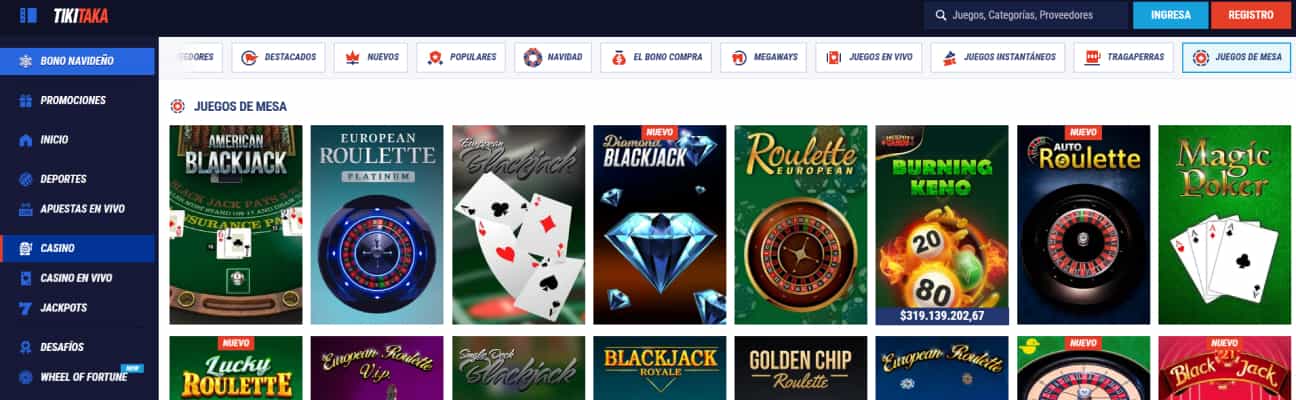Open the Casino en Vivo section

point(77,278)
